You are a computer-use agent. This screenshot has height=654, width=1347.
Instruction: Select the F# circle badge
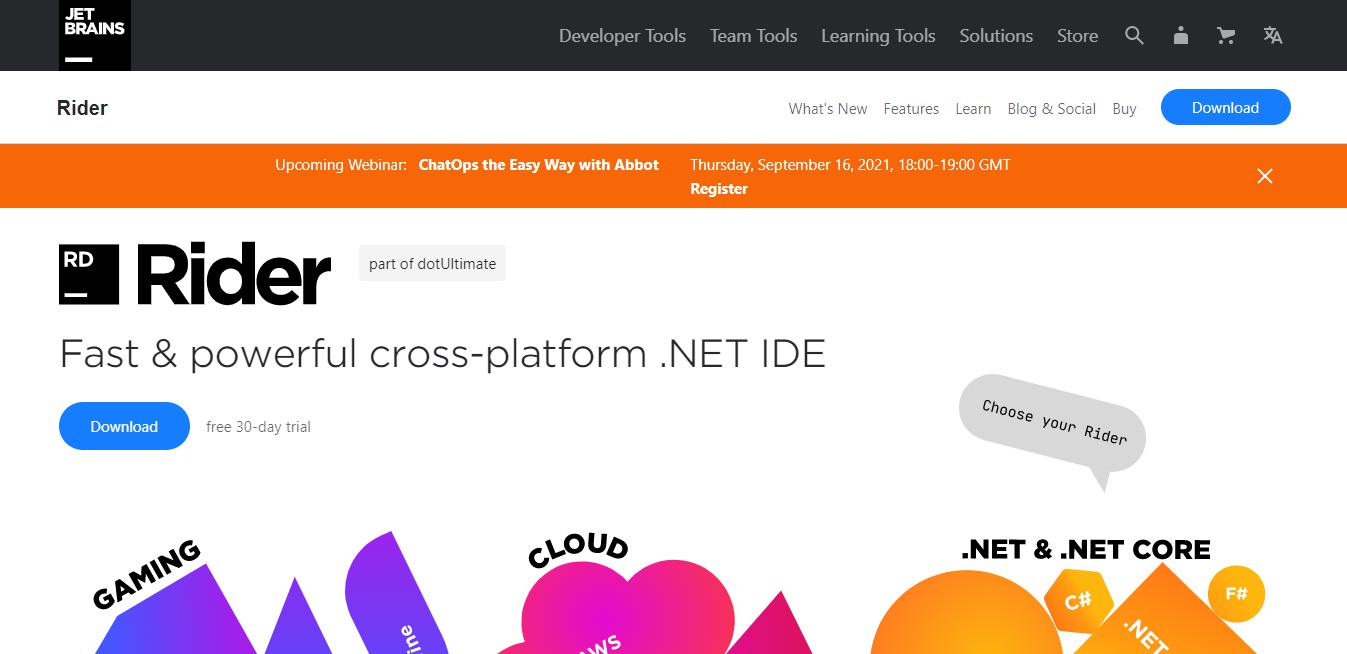[1237, 593]
